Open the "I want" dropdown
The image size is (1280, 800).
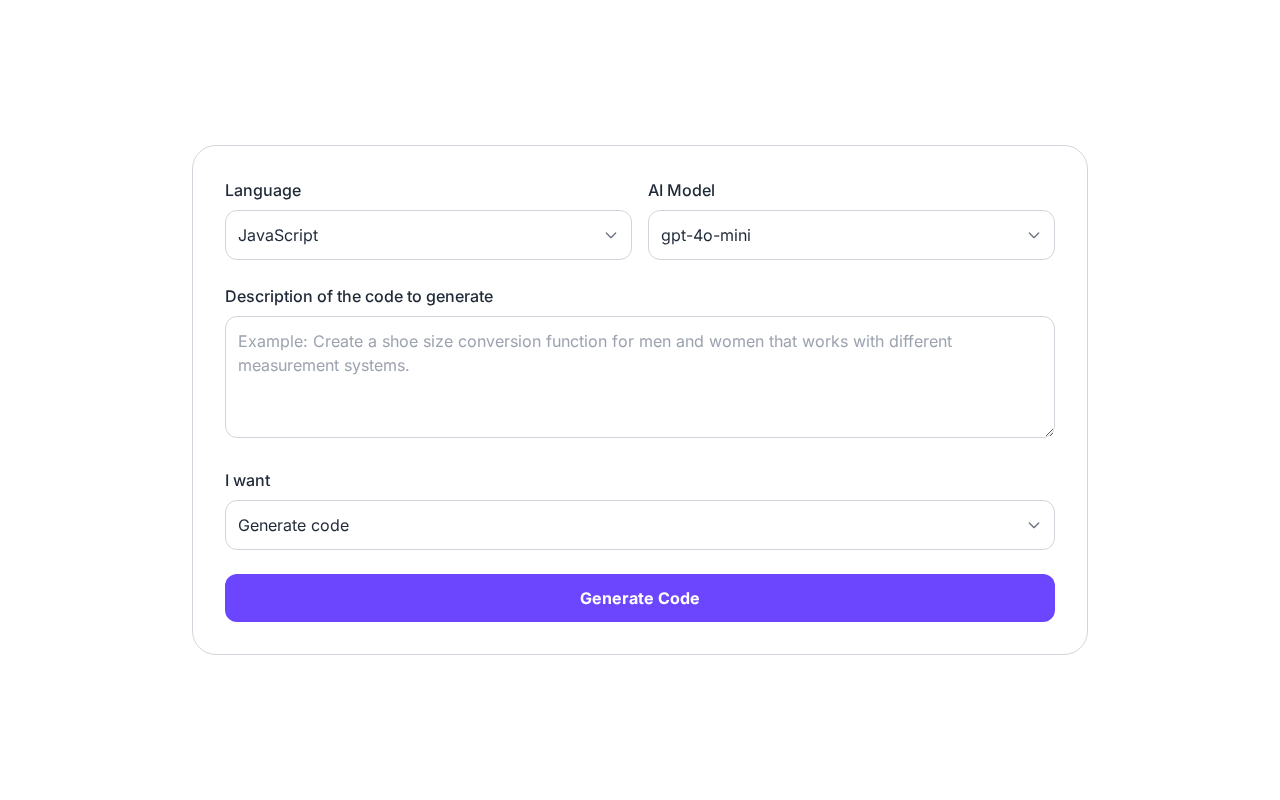coord(640,525)
